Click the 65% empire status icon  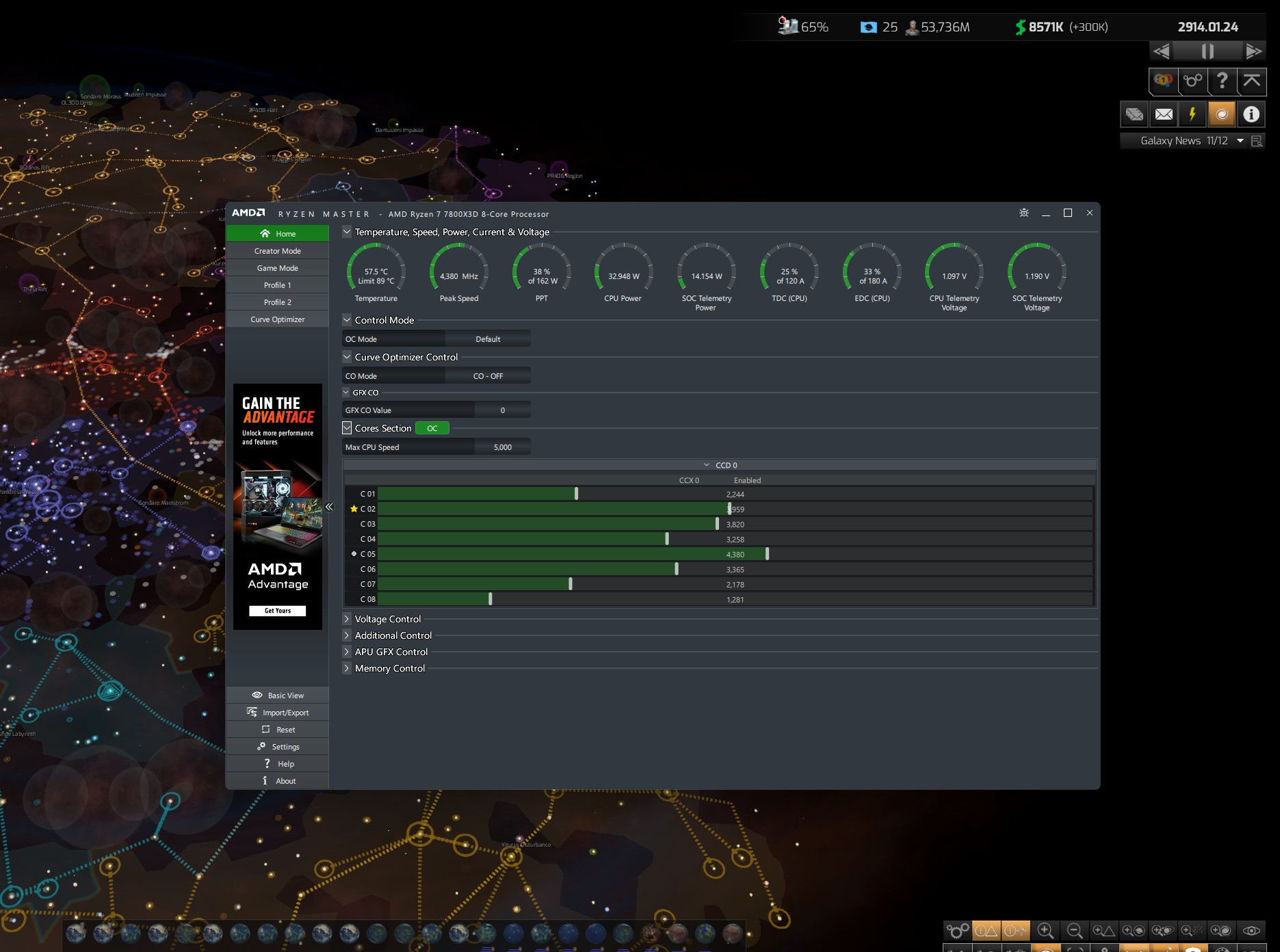click(x=788, y=26)
